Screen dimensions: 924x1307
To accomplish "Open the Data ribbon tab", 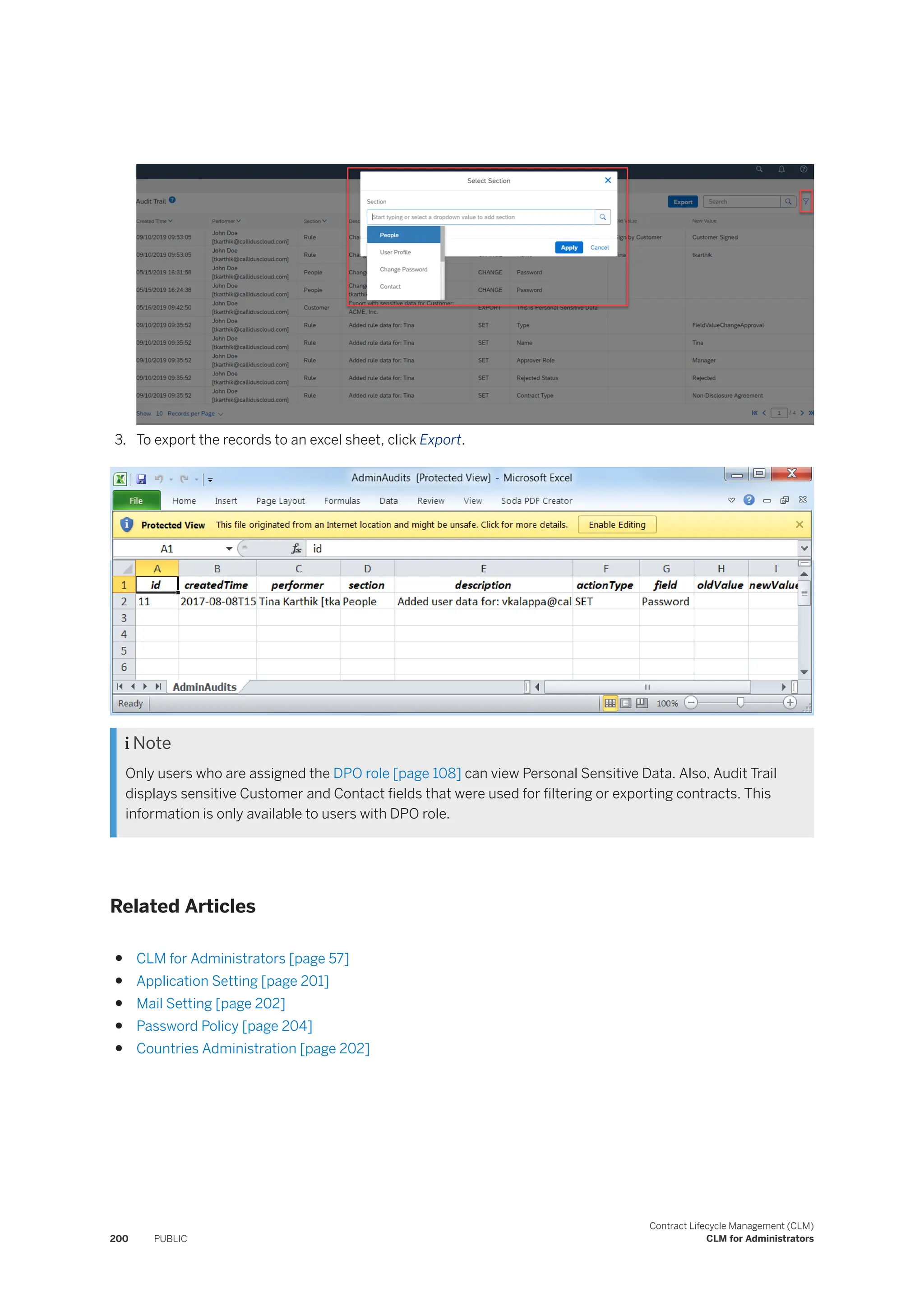I will (388, 501).
